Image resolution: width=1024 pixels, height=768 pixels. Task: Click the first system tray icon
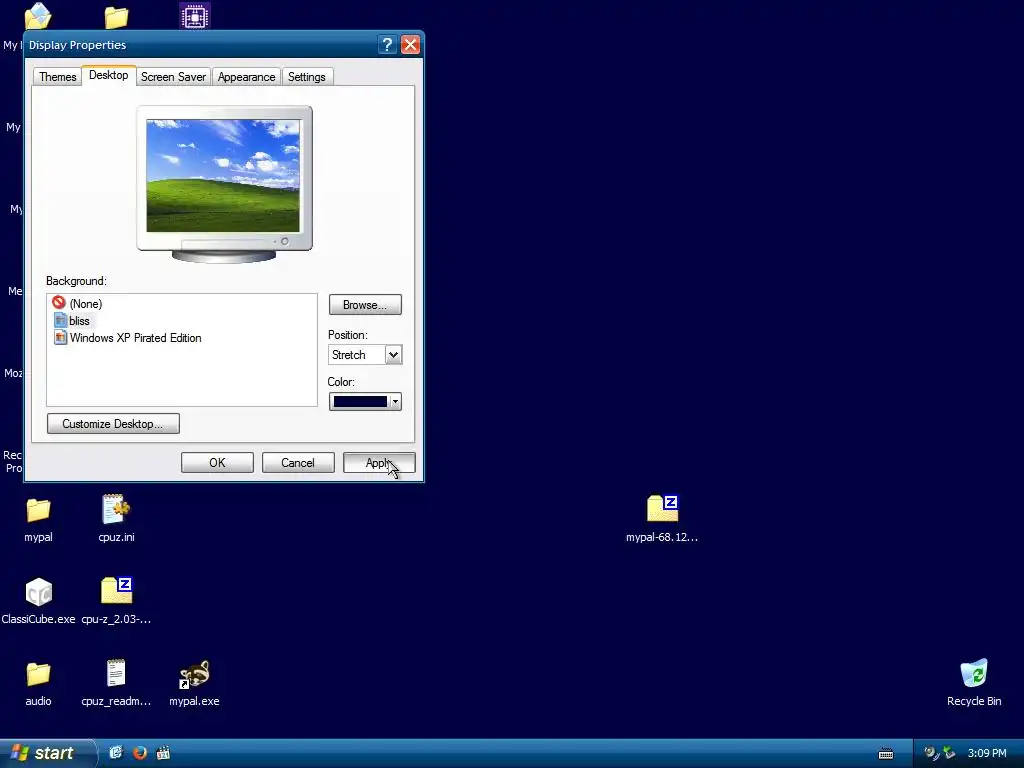pos(931,753)
